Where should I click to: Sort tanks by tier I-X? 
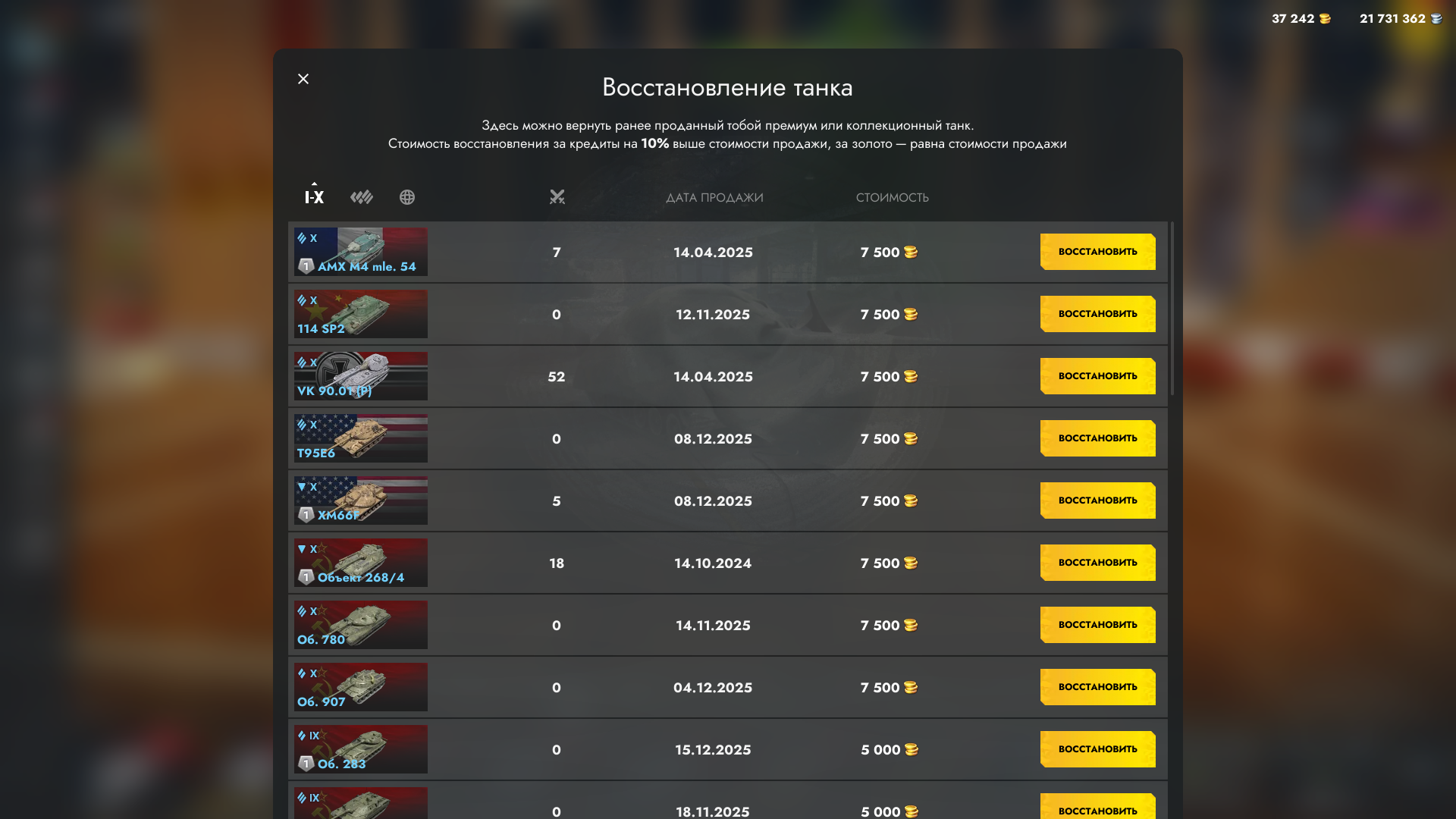[x=314, y=197]
